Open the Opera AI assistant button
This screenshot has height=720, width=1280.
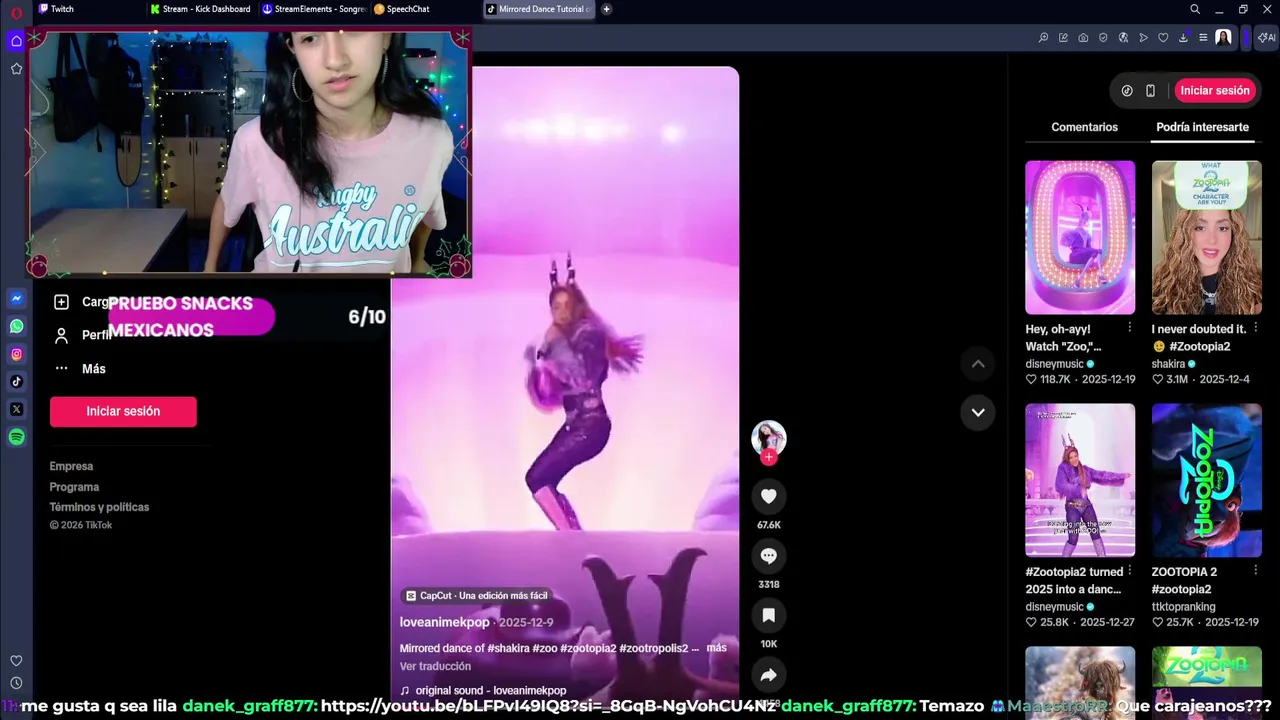click(x=1266, y=38)
